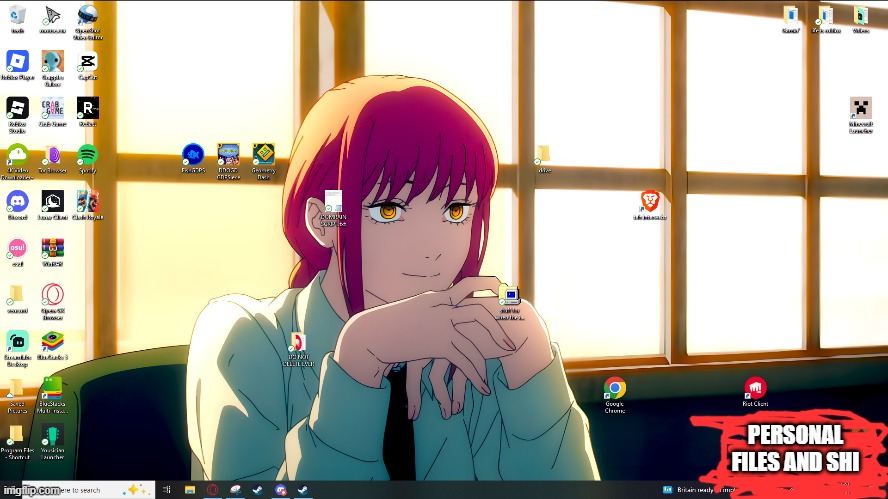Open Opera GX Browser desktop shortcut
Viewport: 888px width, 499px height.
pos(53,301)
